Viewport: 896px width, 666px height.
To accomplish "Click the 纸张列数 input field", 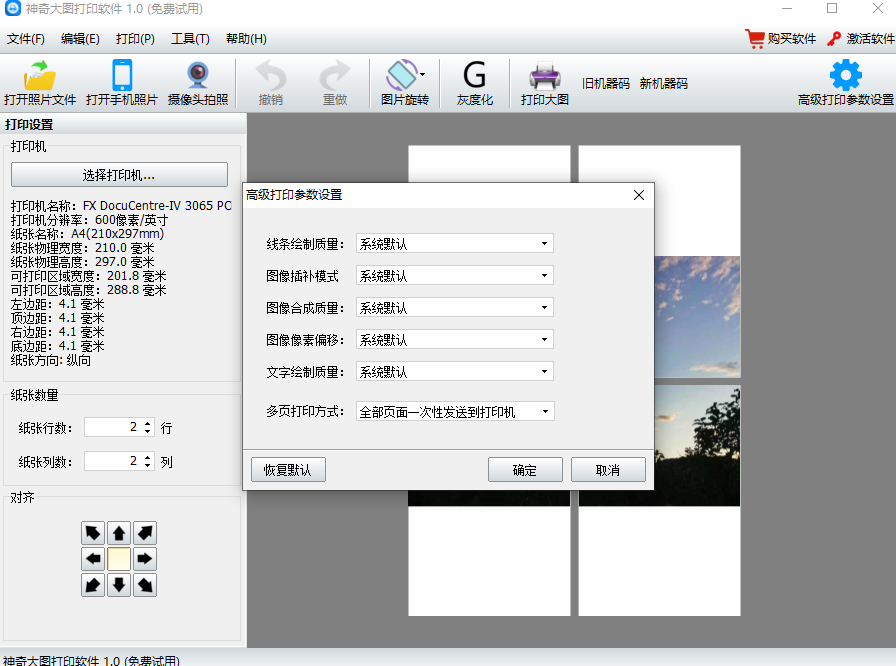I will coord(113,462).
